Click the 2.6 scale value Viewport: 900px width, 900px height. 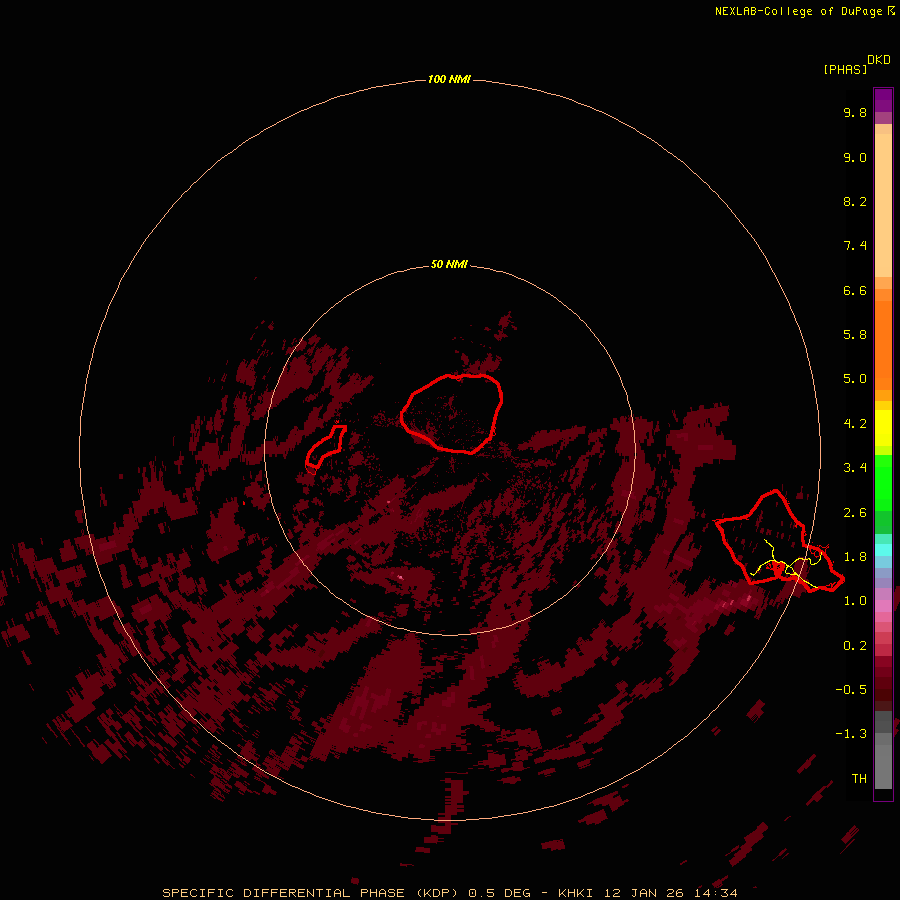click(x=855, y=513)
